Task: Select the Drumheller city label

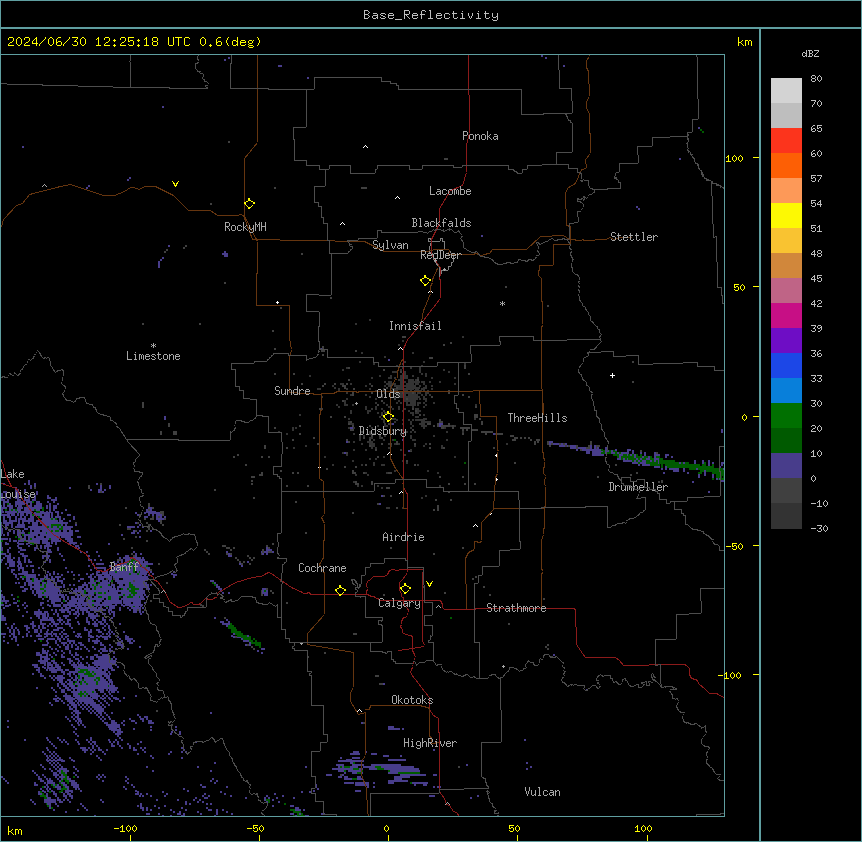Action: (x=638, y=487)
